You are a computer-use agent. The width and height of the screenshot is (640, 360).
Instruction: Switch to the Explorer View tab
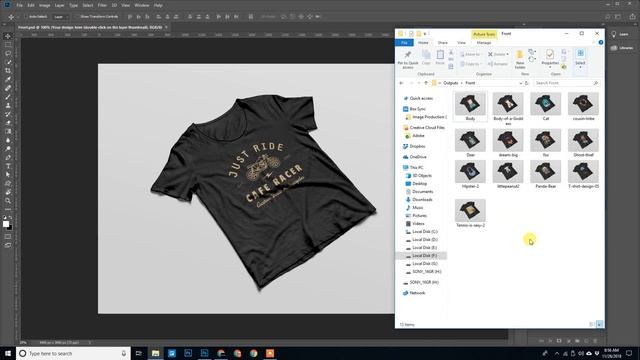click(x=461, y=42)
